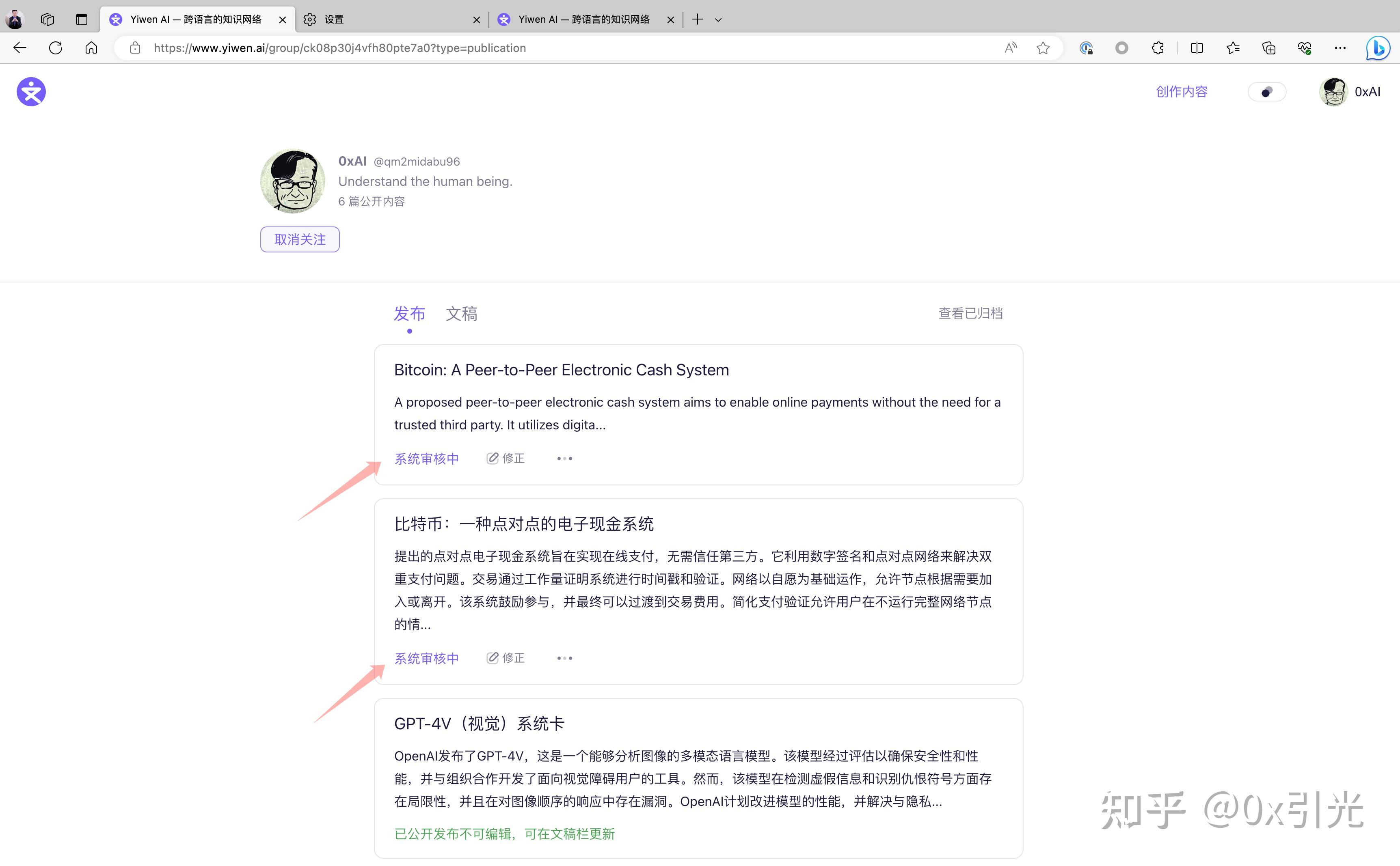This screenshot has width=1400, height=866.
Task: Switch to the 文稿 tab
Action: (x=461, y=313)
